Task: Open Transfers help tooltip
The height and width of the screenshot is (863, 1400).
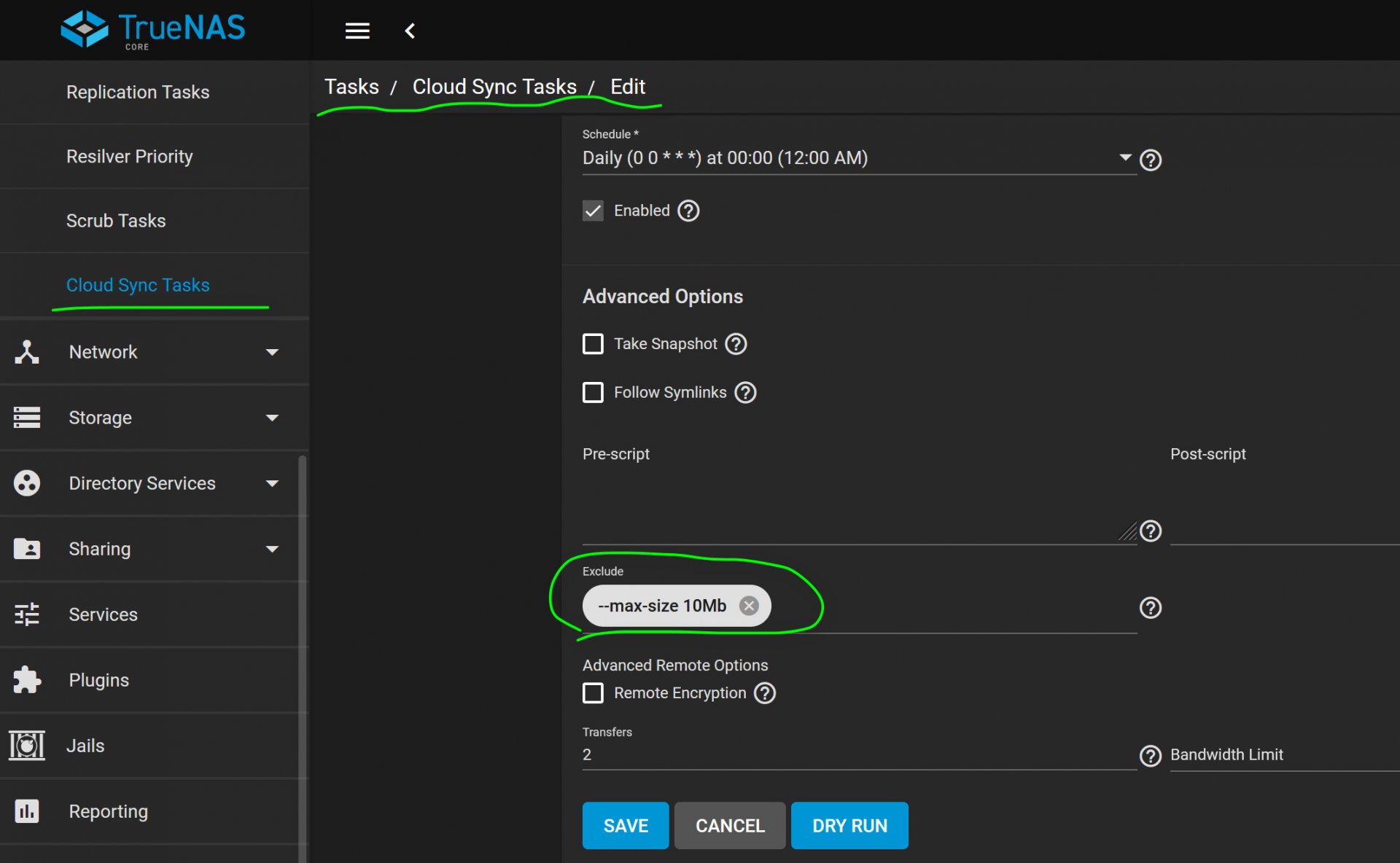Action: click(x=1151, y=756)
